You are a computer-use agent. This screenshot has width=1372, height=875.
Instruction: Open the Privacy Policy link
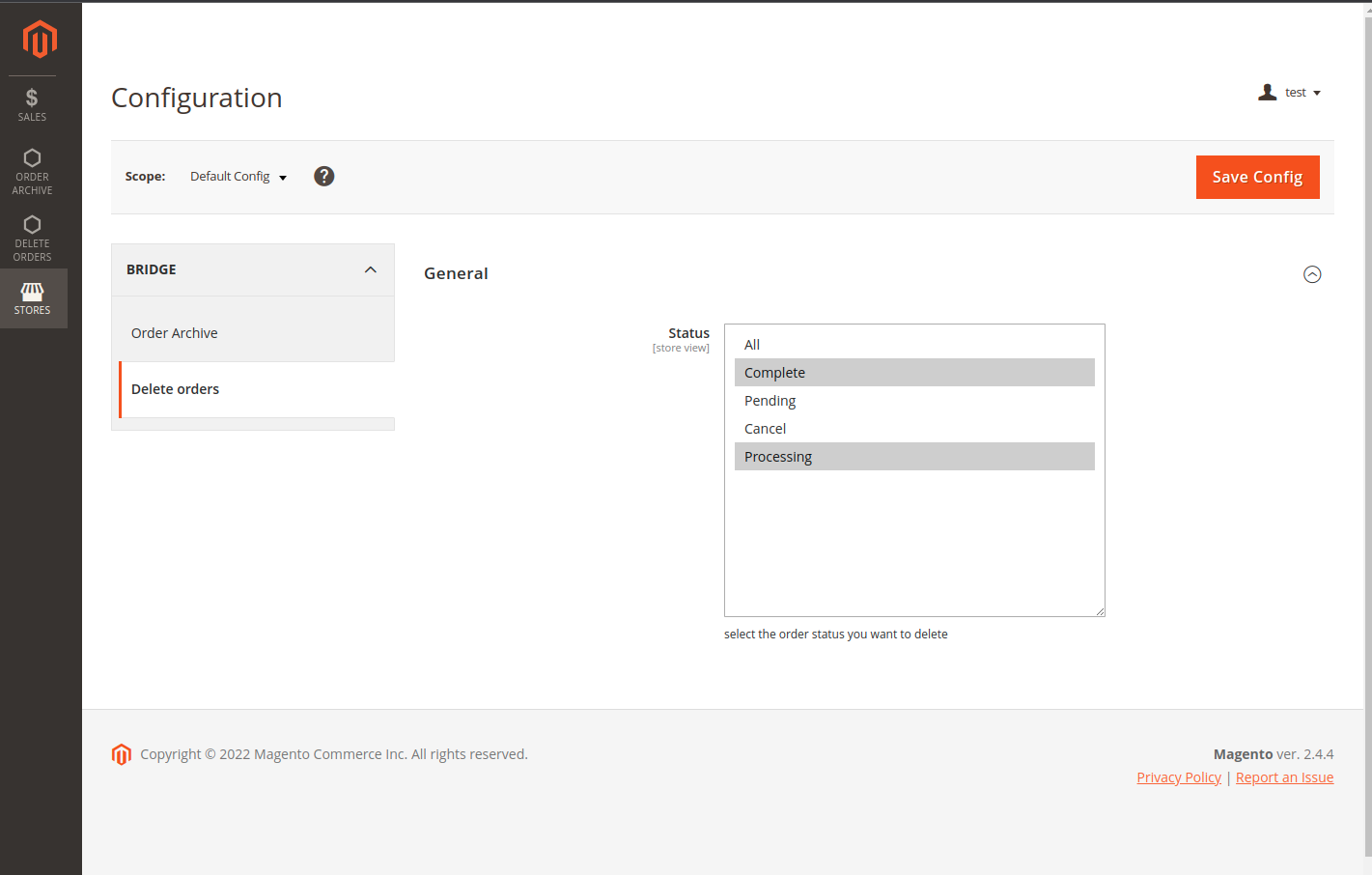click(1179, 777)
